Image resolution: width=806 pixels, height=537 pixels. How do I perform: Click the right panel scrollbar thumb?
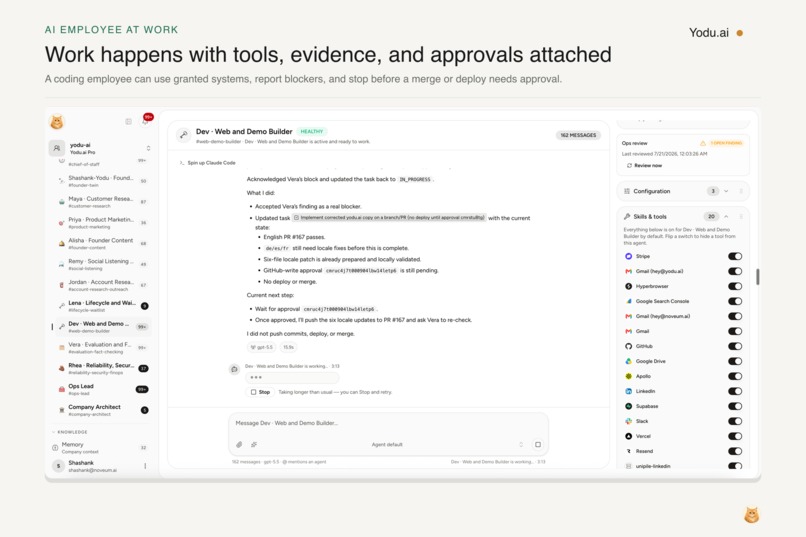(758, 276)
